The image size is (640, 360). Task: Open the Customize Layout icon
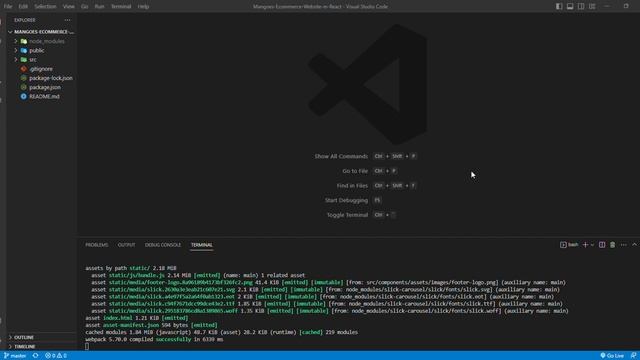click(x=592, y=6)
